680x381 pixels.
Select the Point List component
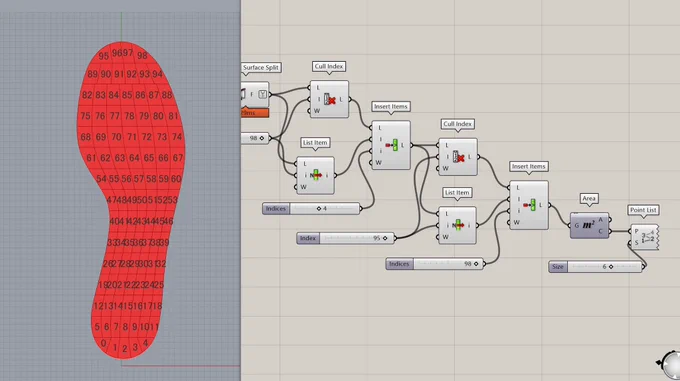click(645, 237)
